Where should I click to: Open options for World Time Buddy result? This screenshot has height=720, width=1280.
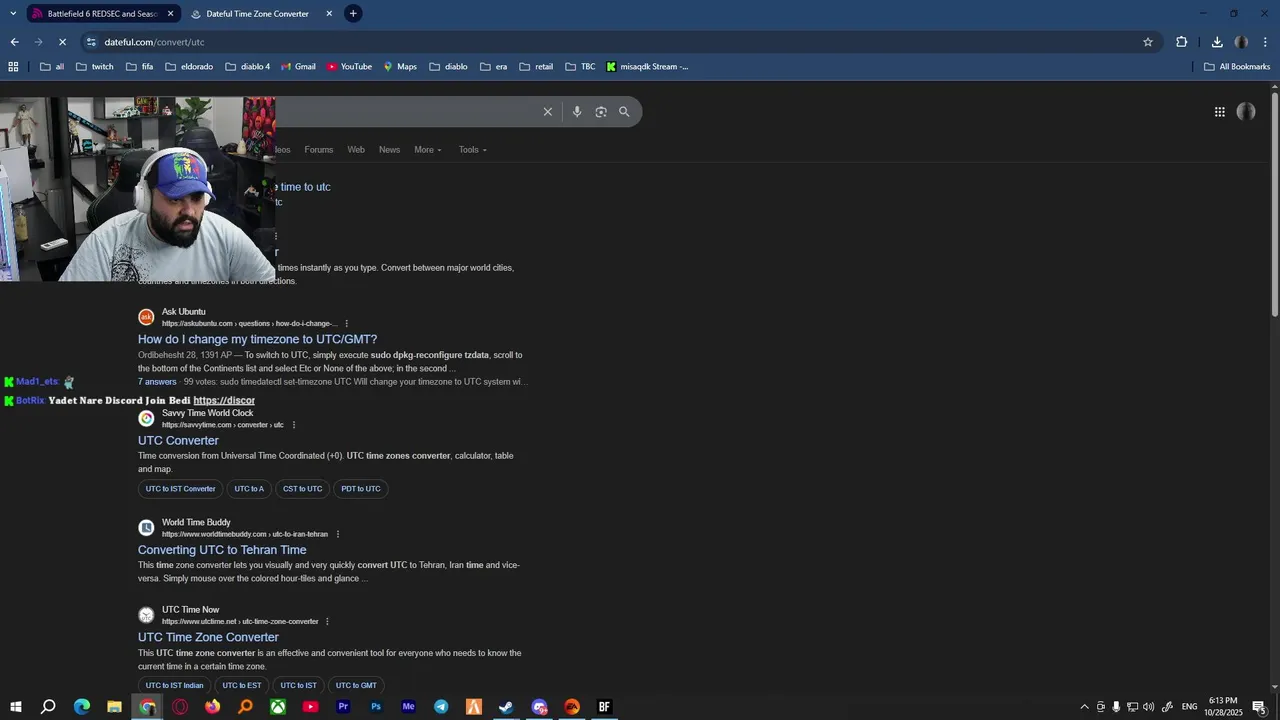338,534
